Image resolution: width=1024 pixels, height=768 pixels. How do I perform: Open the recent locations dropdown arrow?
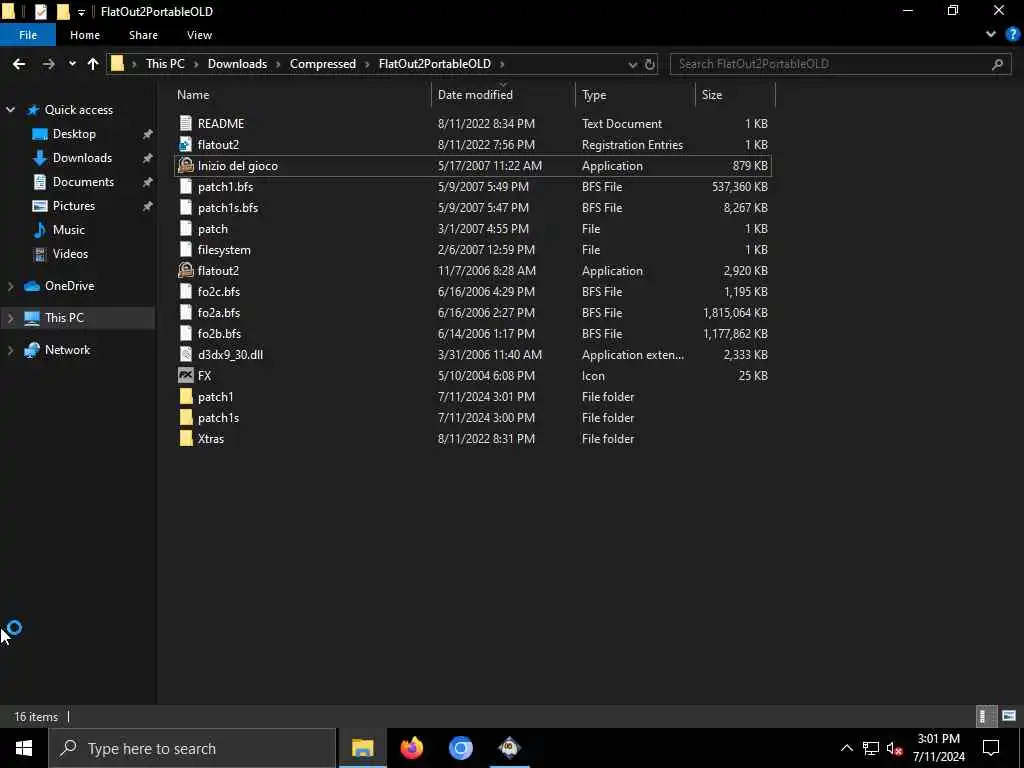[72, 64]
